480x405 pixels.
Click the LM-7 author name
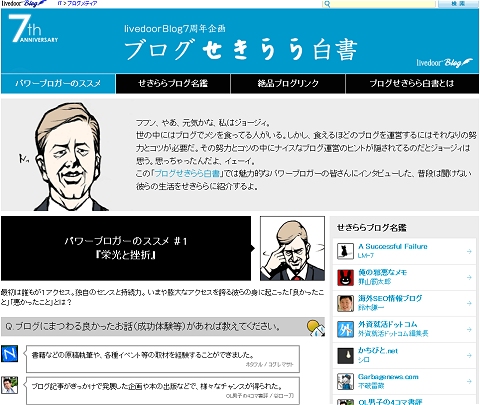(366, 256)
